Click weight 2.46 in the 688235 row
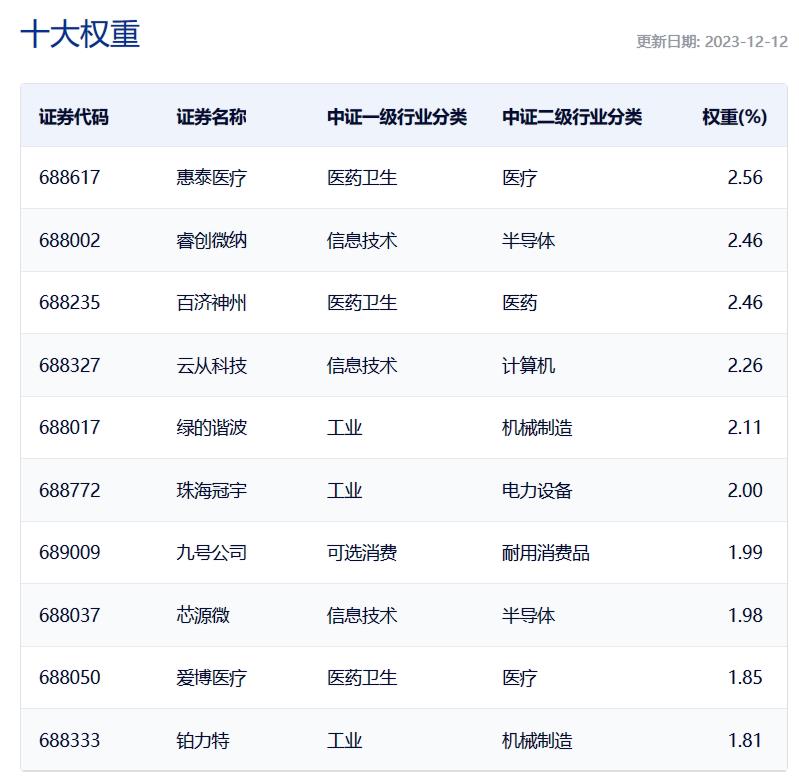799x778 pixels. click(x=745, y=303)
